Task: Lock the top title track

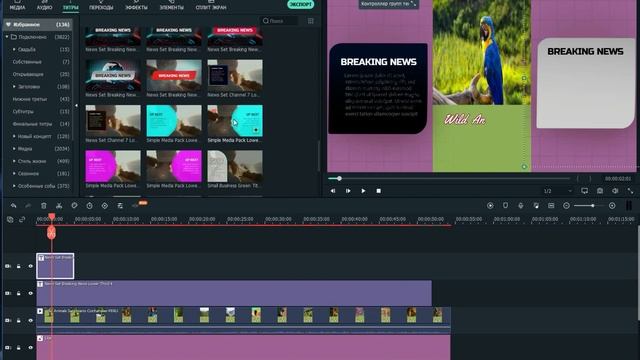Action: pyautogui.click(x=18, y=266)
